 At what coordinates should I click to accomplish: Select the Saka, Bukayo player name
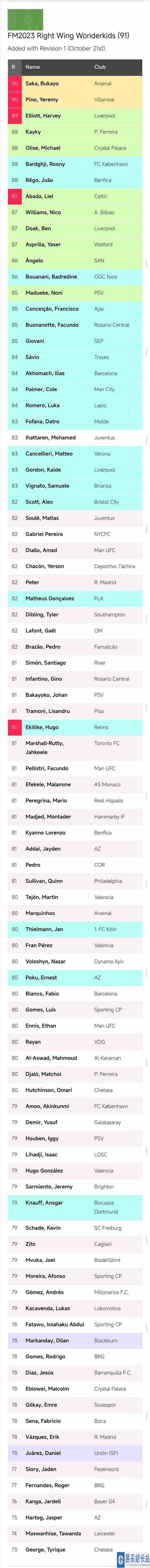[x=42, y=83]
